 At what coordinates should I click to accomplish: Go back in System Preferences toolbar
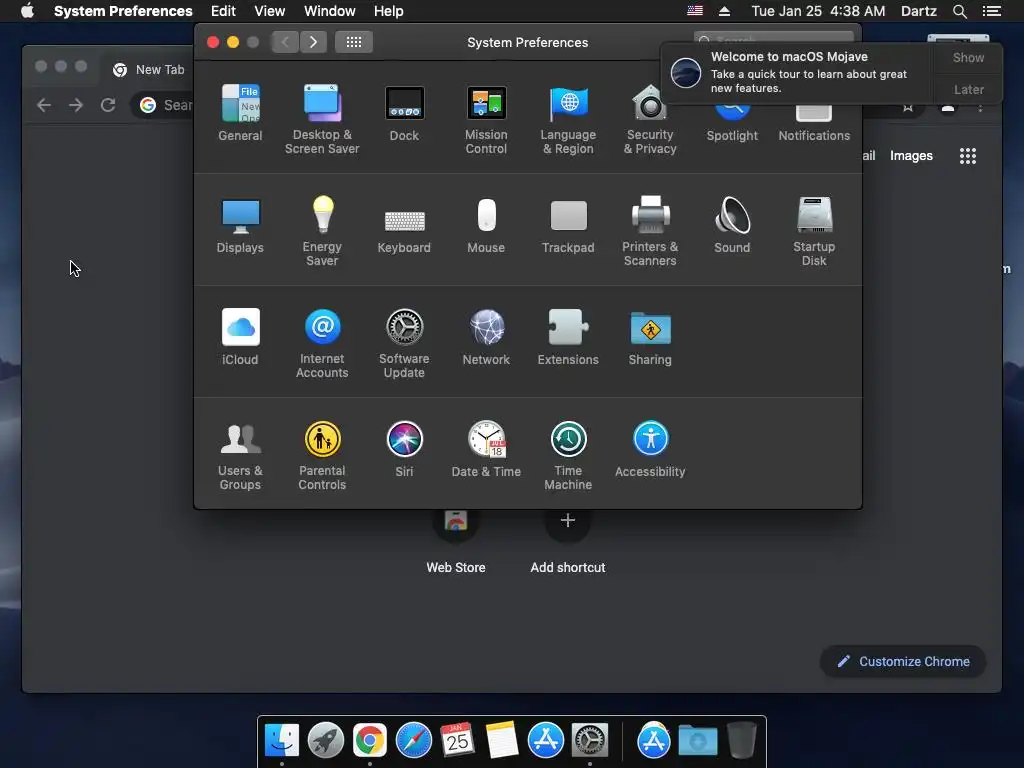point(285,42)
